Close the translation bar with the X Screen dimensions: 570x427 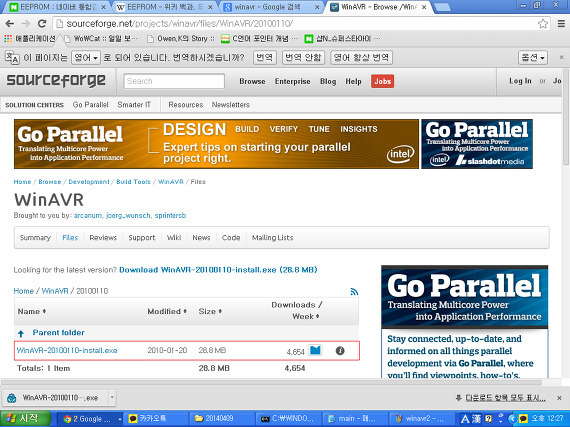tap(561, 57)
